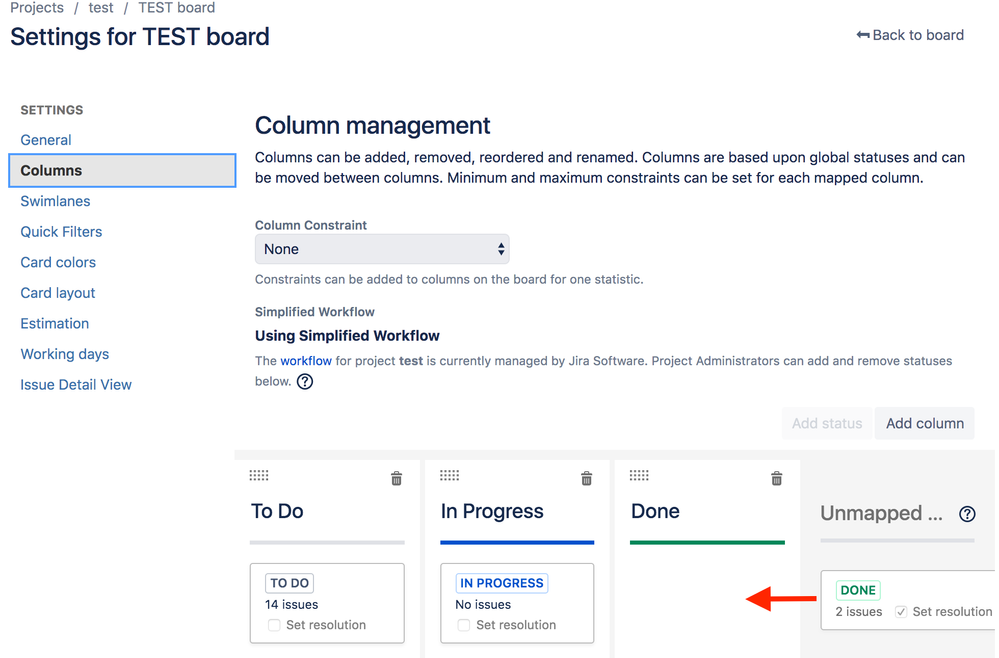Delete the To Do column trash icon

396,479
